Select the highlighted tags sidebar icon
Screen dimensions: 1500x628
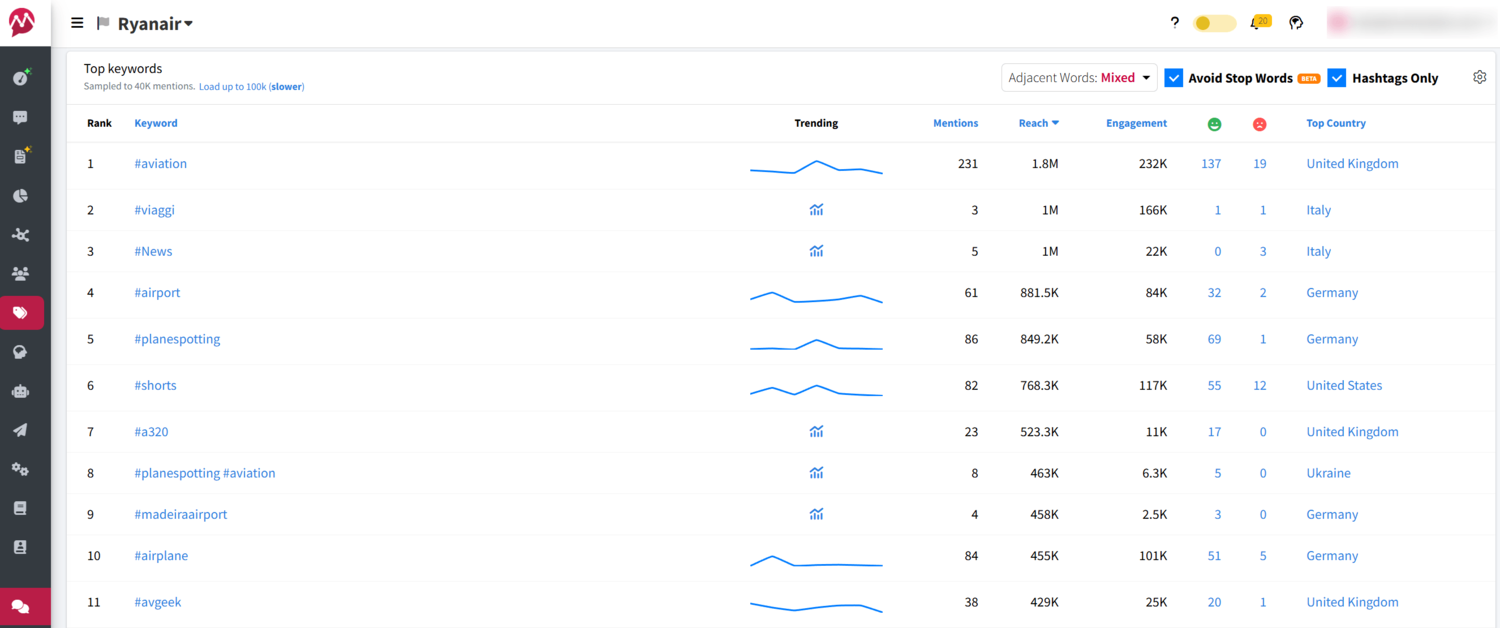(x=22, y=313)
